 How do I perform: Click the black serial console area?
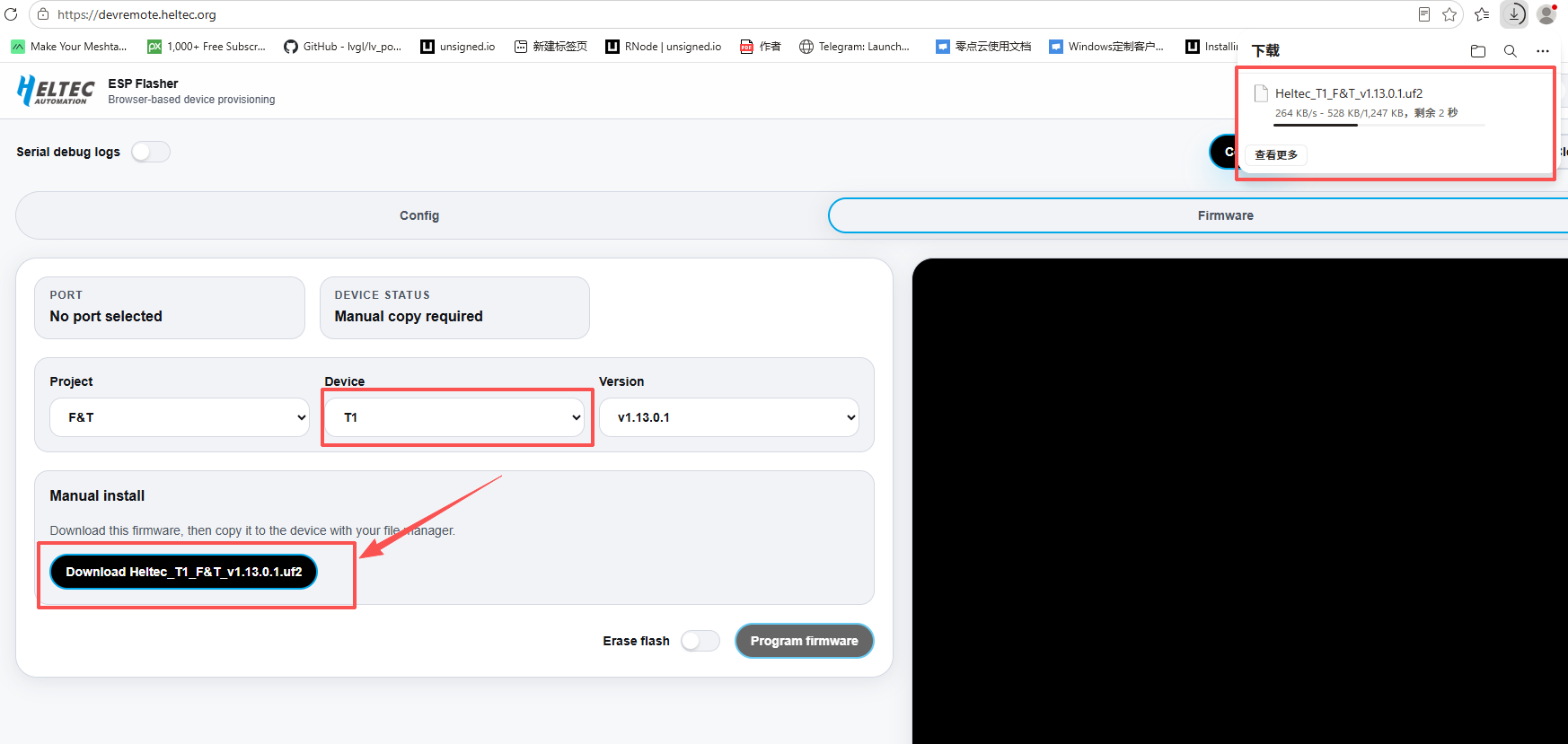(1240, 501)
